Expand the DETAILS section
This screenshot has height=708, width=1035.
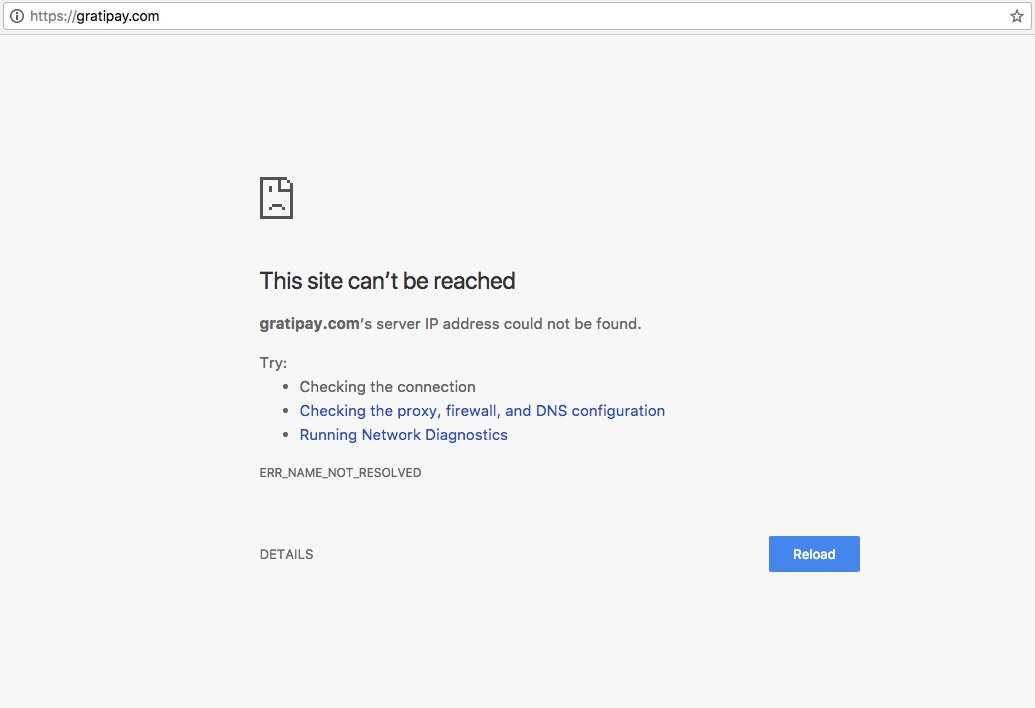[x=286, y=554]
